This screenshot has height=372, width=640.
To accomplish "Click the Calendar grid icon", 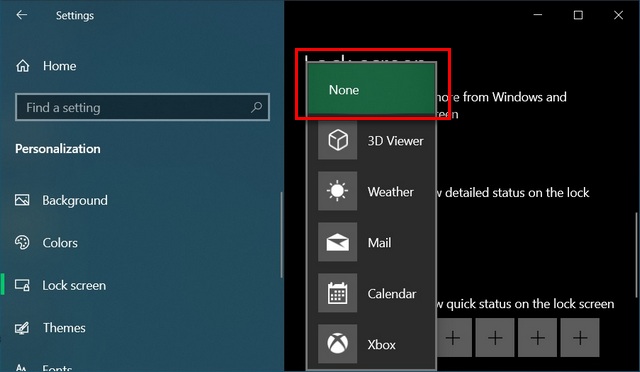I will click(338, 293).
